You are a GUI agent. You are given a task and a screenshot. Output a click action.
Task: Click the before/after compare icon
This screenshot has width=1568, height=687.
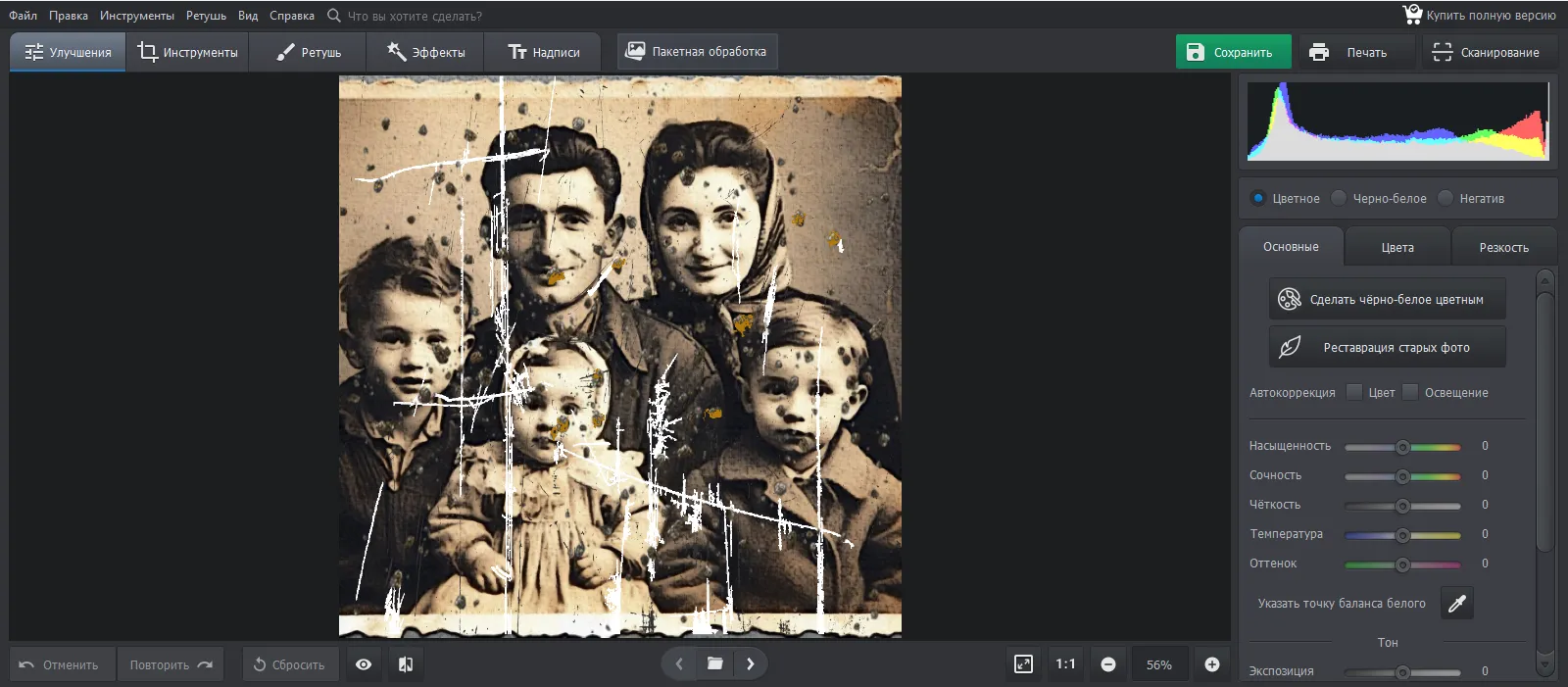click(x=406, y=664)
